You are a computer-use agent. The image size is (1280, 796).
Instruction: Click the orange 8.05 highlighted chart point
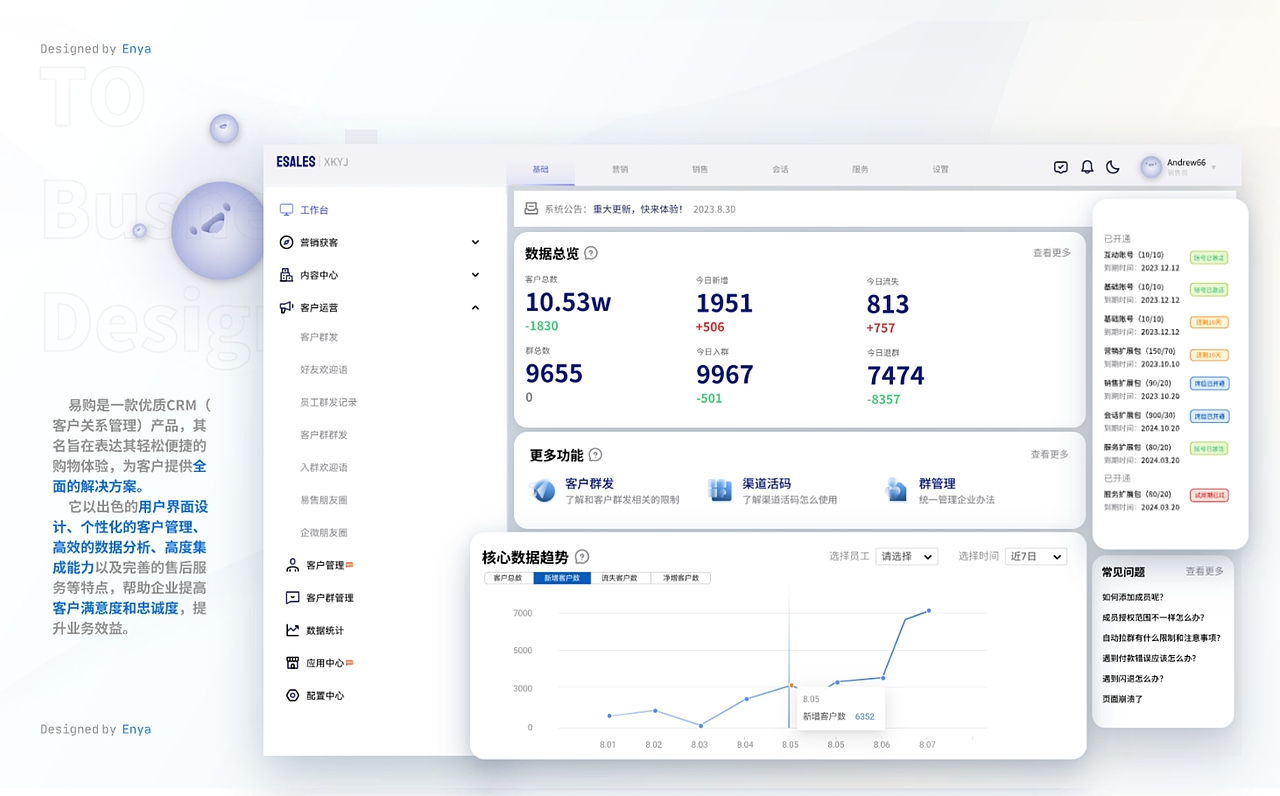(x=791, y=685)
